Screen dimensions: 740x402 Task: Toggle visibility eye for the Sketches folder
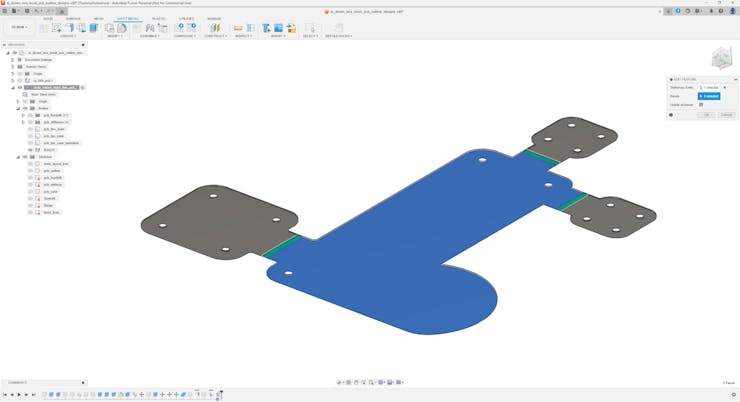[x=25, y=157]
